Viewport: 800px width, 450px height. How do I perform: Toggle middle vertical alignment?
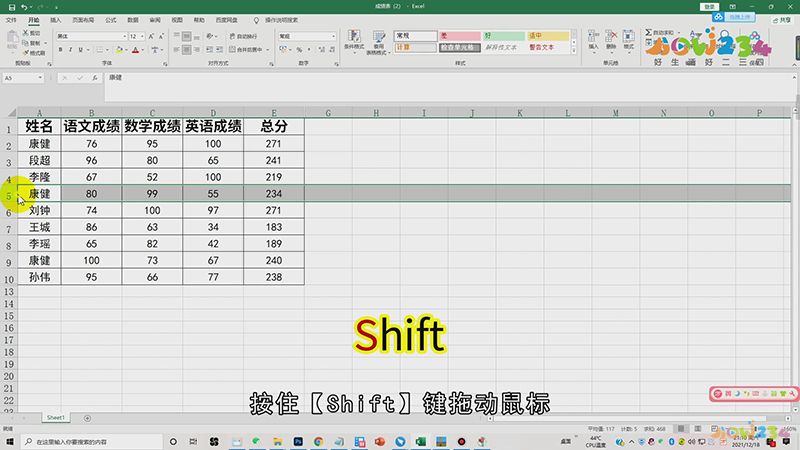tap(187, 36)
